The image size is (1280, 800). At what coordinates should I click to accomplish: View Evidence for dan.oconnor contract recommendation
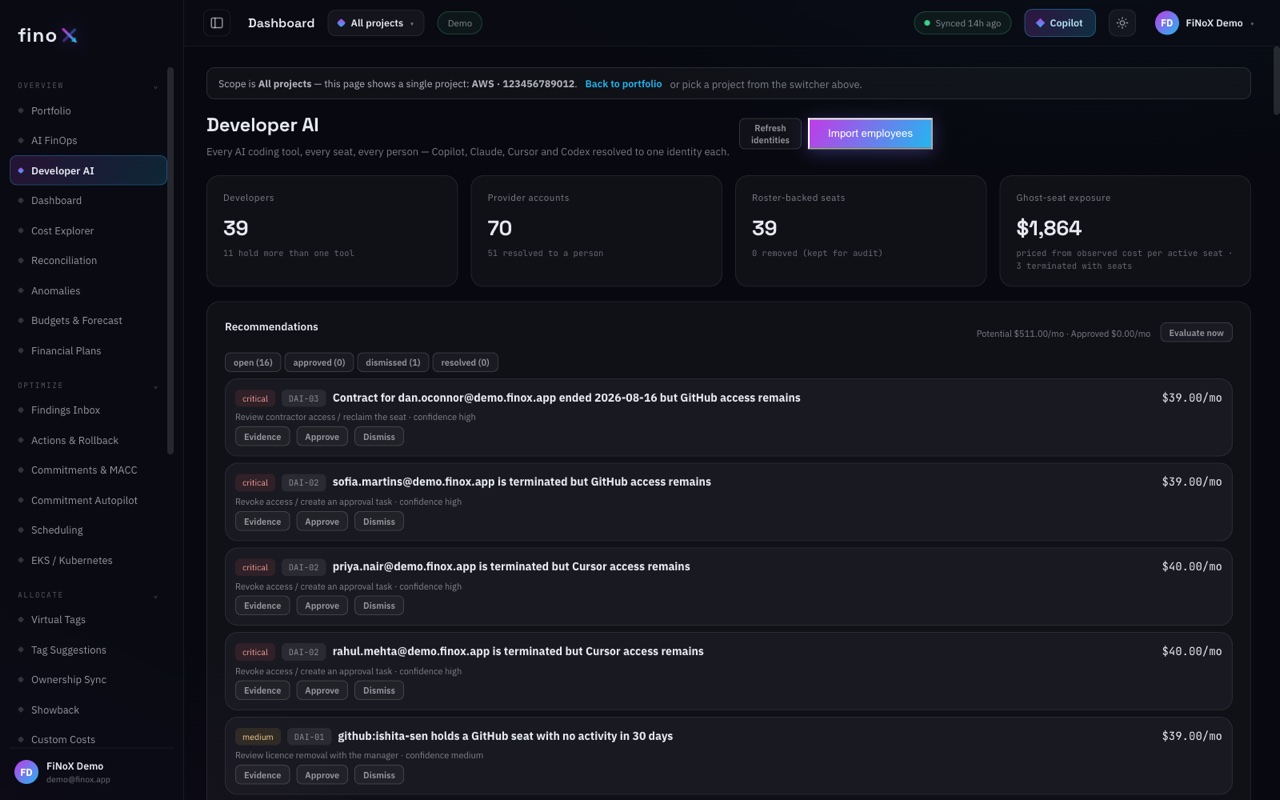[x=262, y=437]
